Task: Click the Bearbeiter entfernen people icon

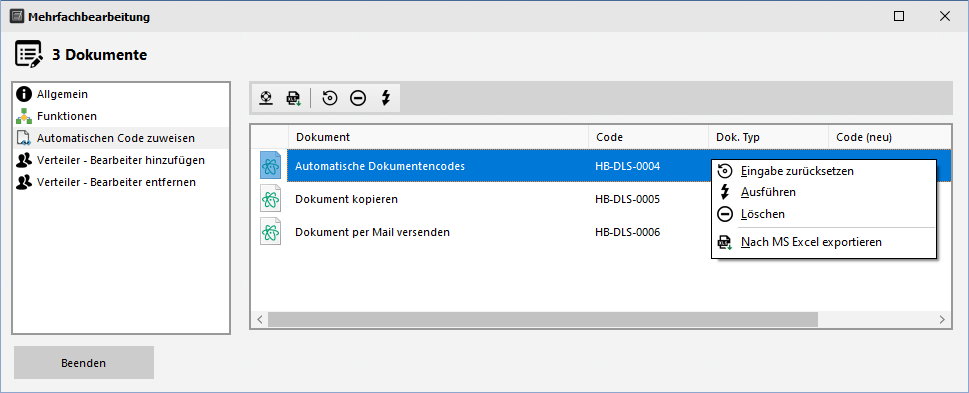Action: (x=24, y=182)
